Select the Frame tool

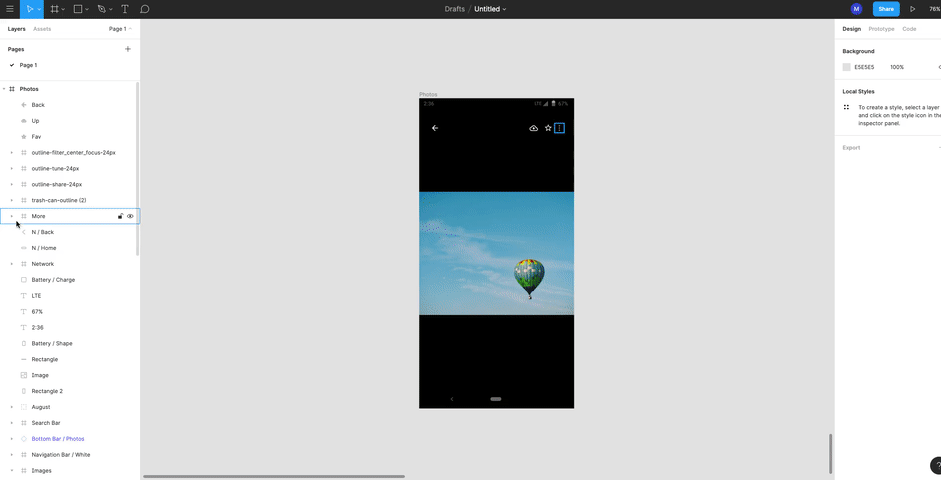tap(54, 9)
